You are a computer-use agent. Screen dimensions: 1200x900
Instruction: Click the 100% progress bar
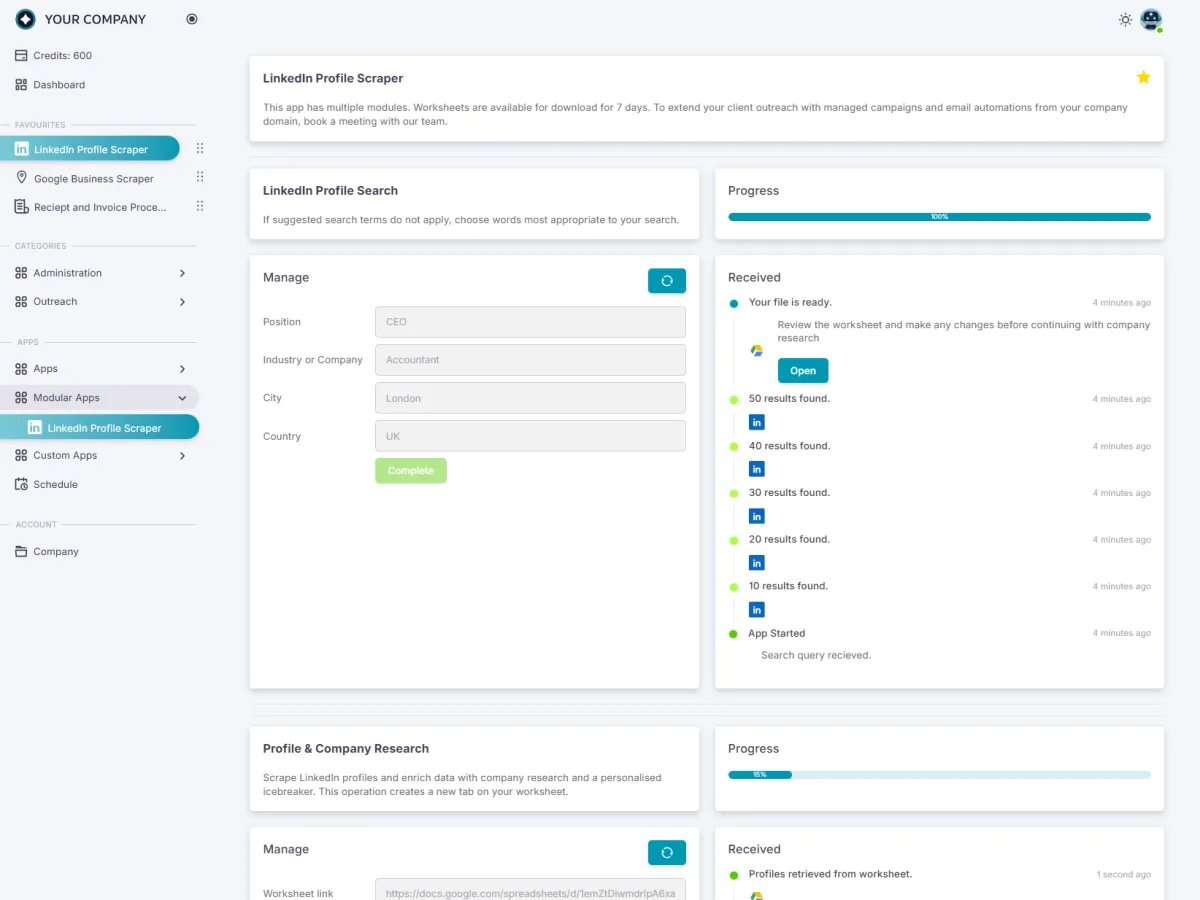(939, 217)
